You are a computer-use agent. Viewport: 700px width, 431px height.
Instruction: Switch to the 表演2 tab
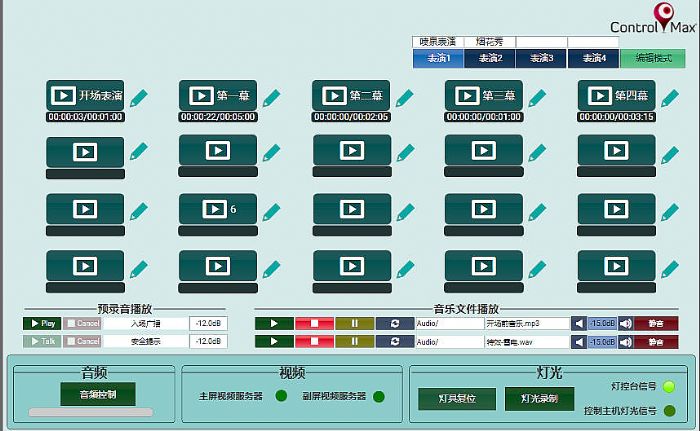coord(490,59)
